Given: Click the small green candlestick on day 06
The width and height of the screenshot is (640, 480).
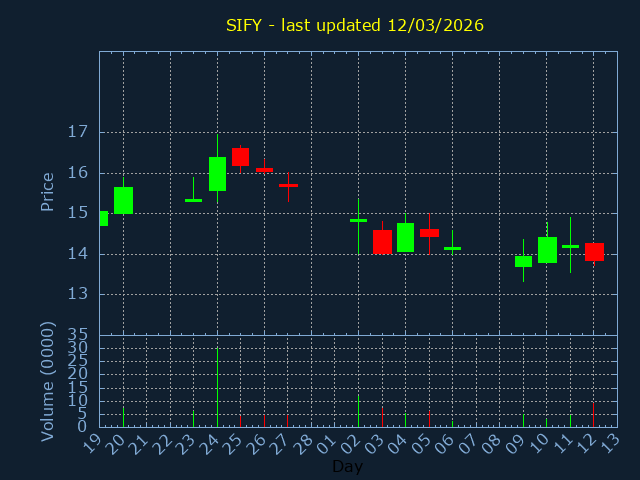Looking at the screenshot, I should point(452,248).
